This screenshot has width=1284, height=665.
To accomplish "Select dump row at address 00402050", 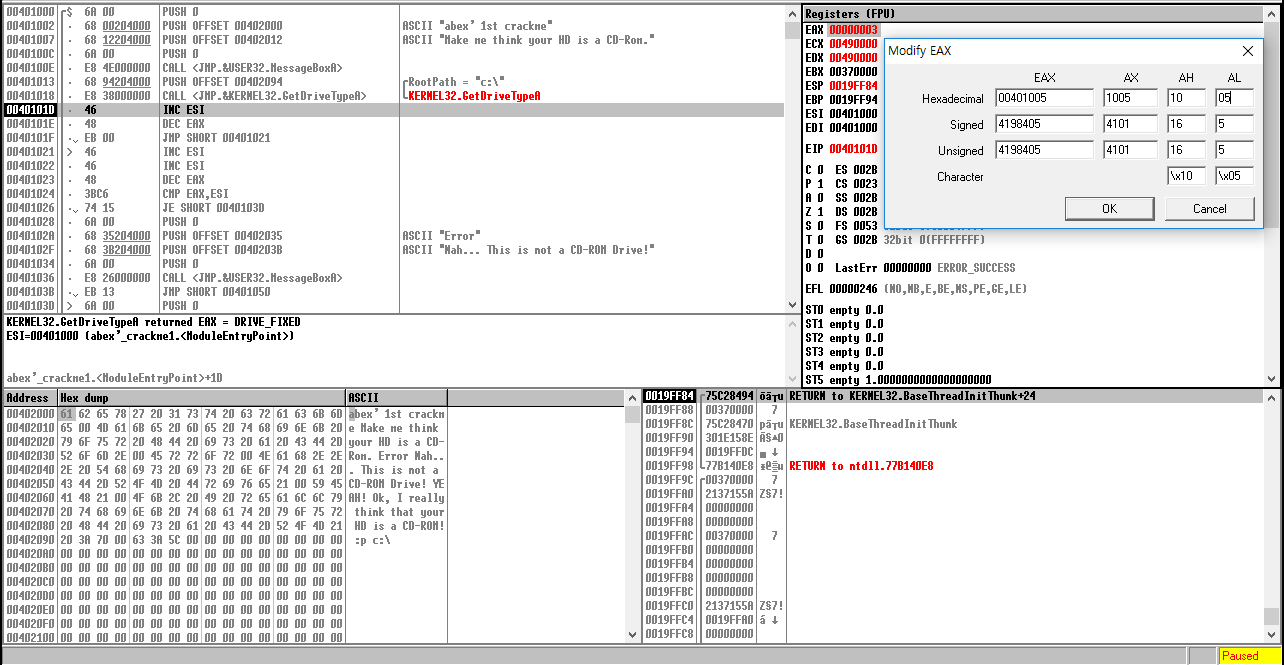I will pyautogui.click(x=226, y=484).
